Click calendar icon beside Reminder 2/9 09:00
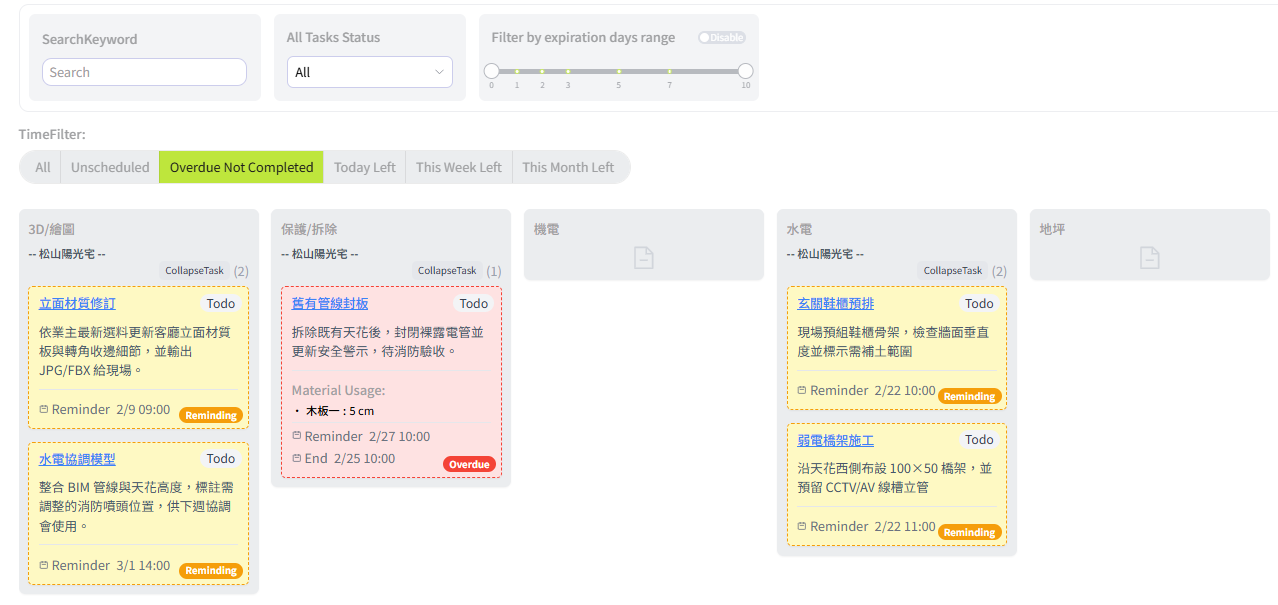This screenshot has width=1278, height=605. (43, 410)
